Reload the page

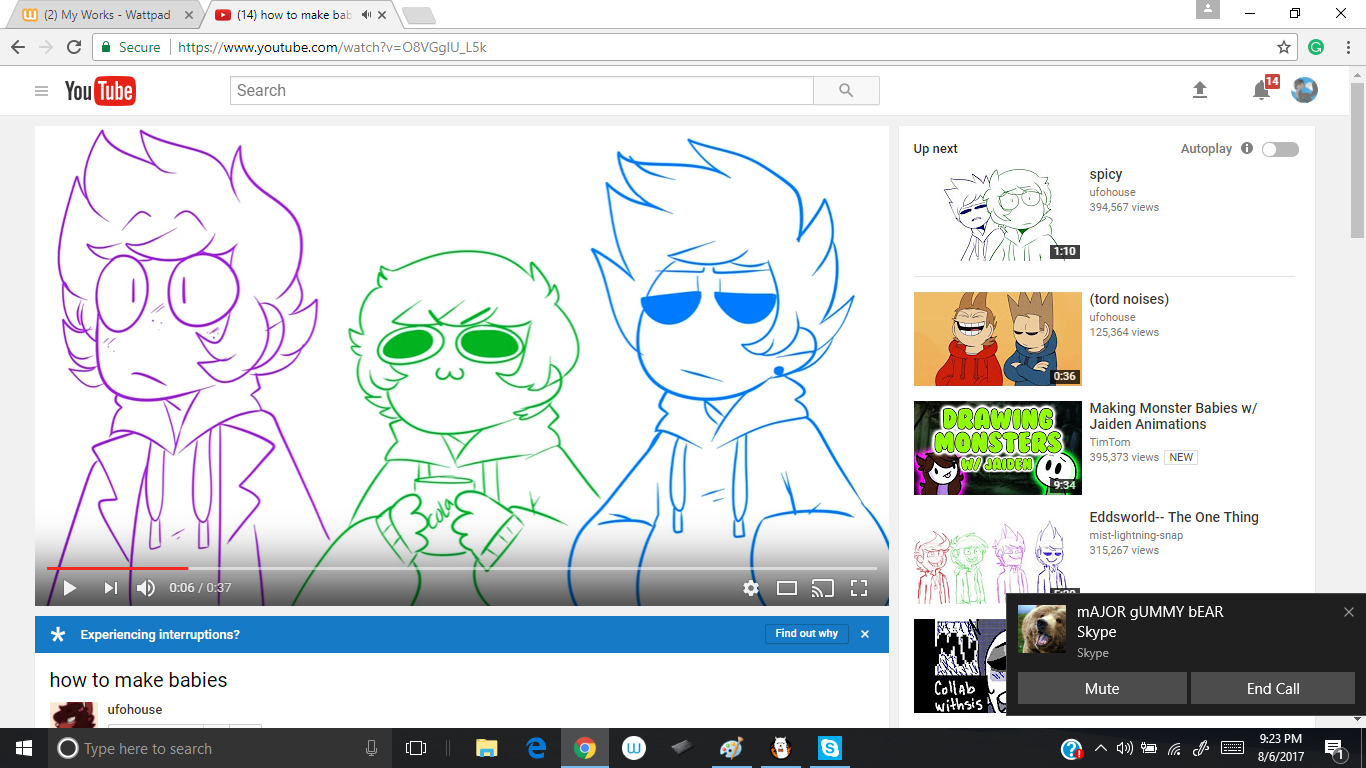73,47
